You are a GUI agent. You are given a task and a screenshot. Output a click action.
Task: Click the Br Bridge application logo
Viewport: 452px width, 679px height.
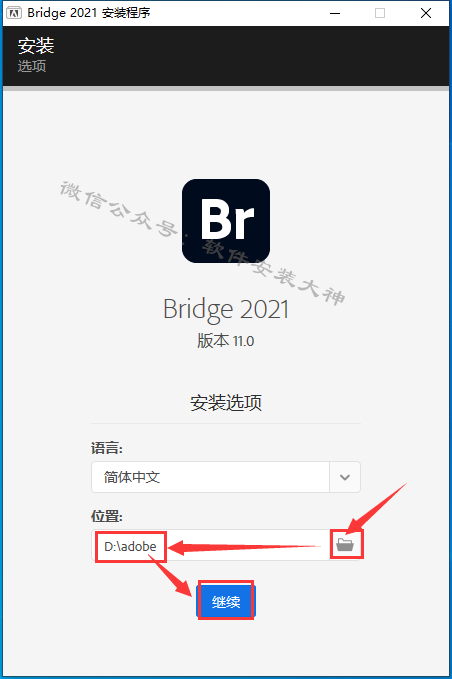(x=226, y=221)
